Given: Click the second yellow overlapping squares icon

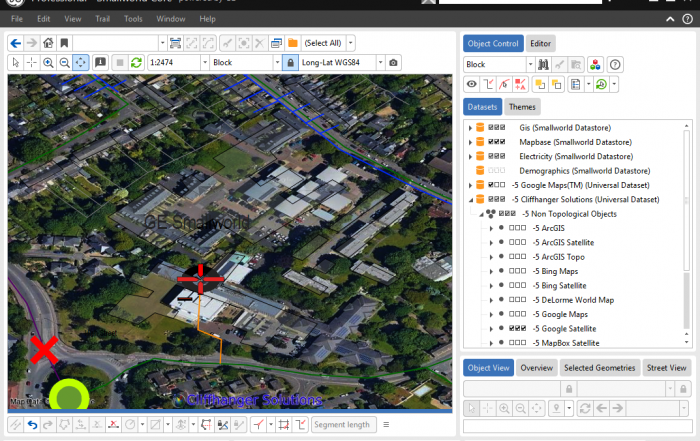Looking at the screenshot, I should point(556,84).
